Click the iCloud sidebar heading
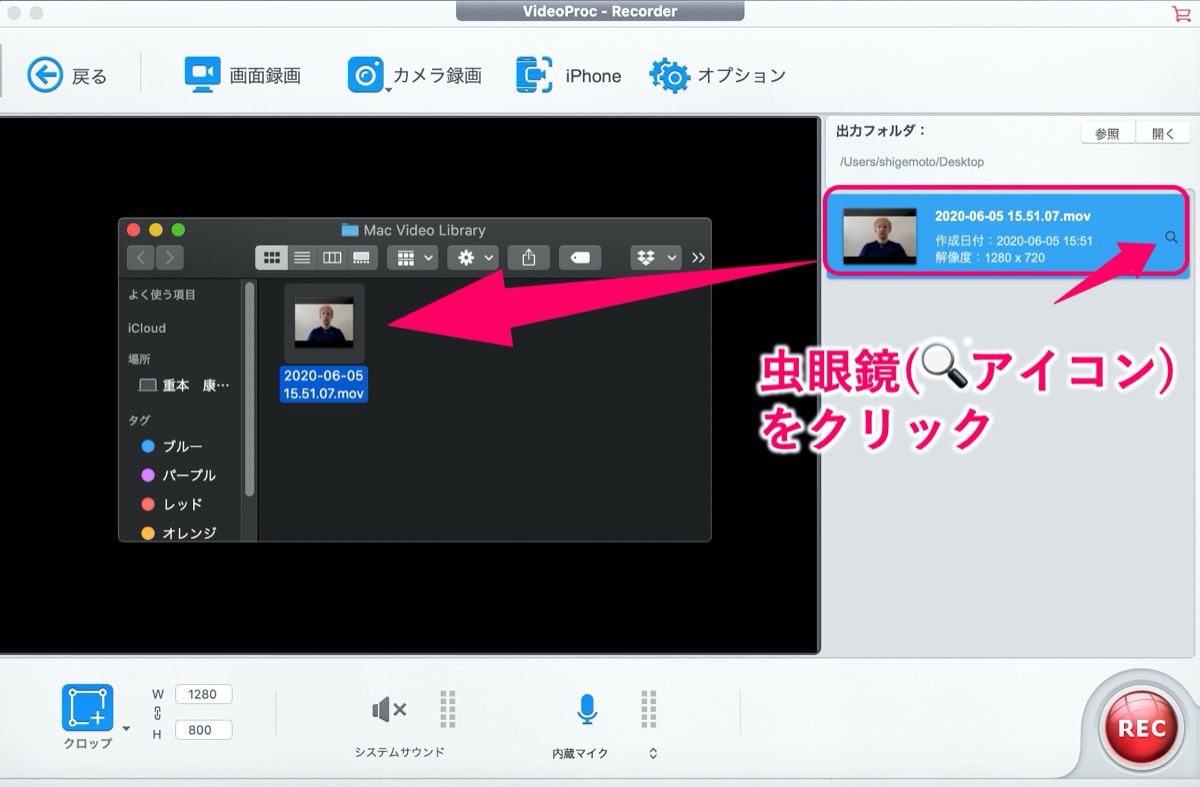Image resolution: width=1200 pixels, height=787 pixels. tap(147, 328)
